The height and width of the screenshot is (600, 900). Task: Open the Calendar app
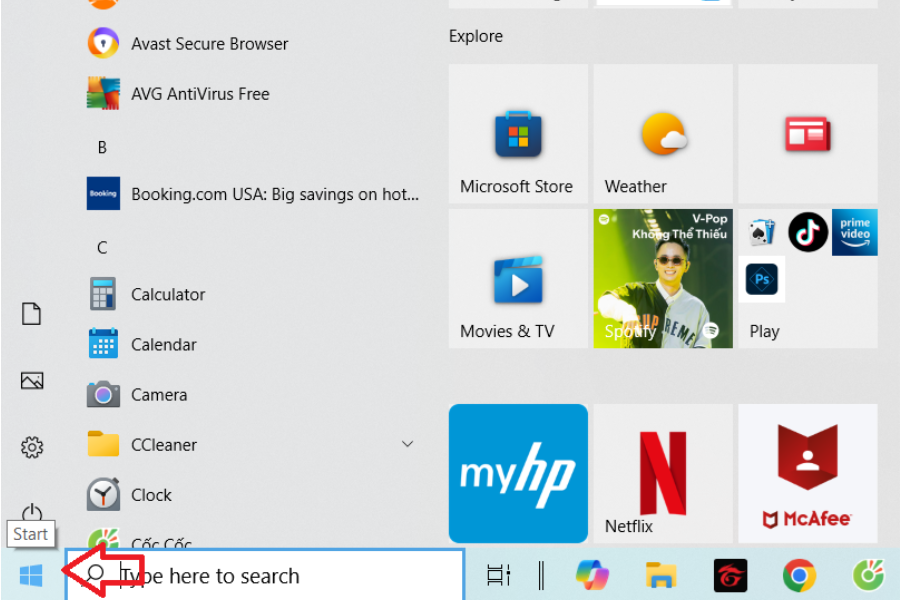163,344
